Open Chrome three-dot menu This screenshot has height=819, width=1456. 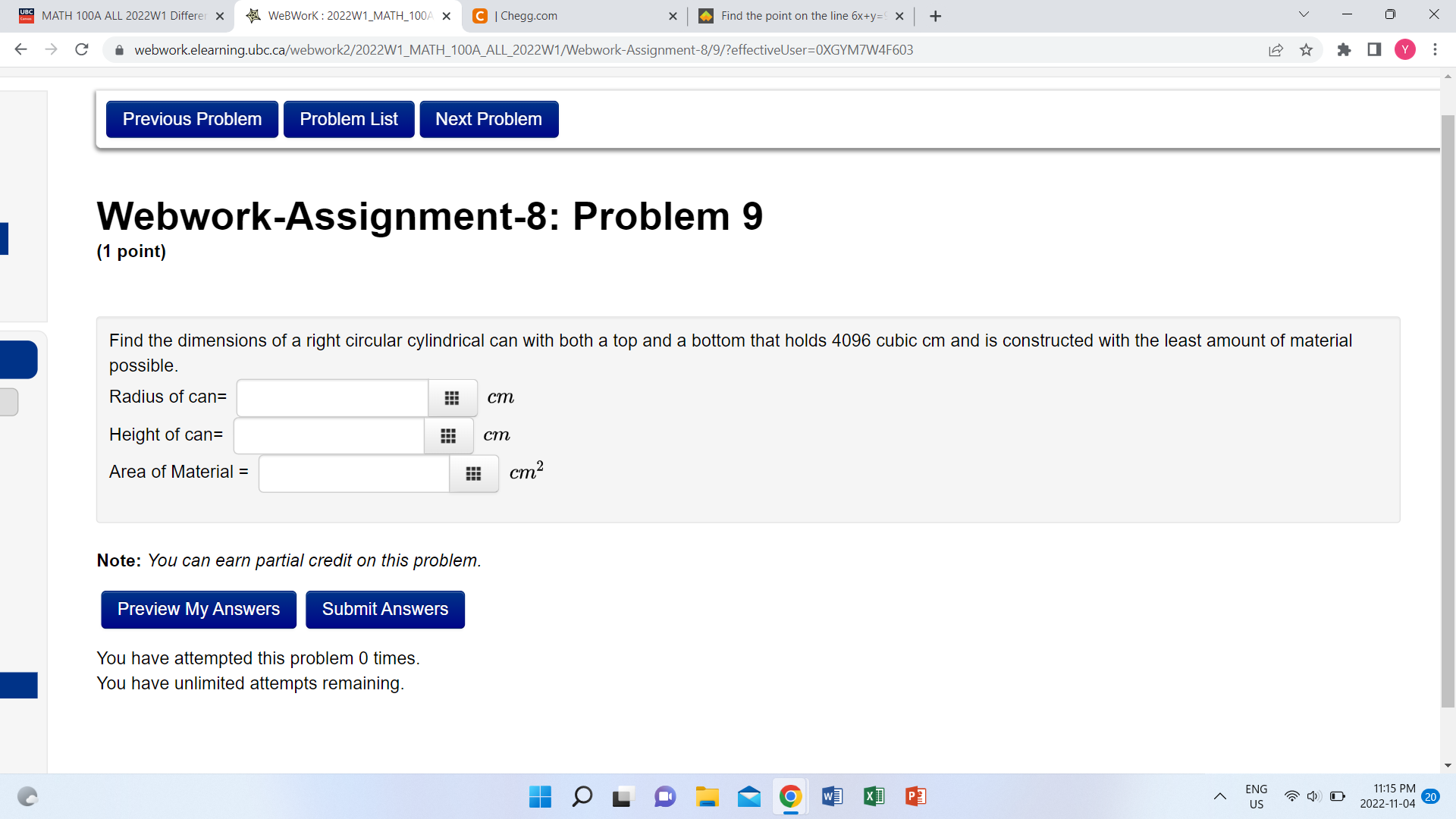coord(1435,50)
